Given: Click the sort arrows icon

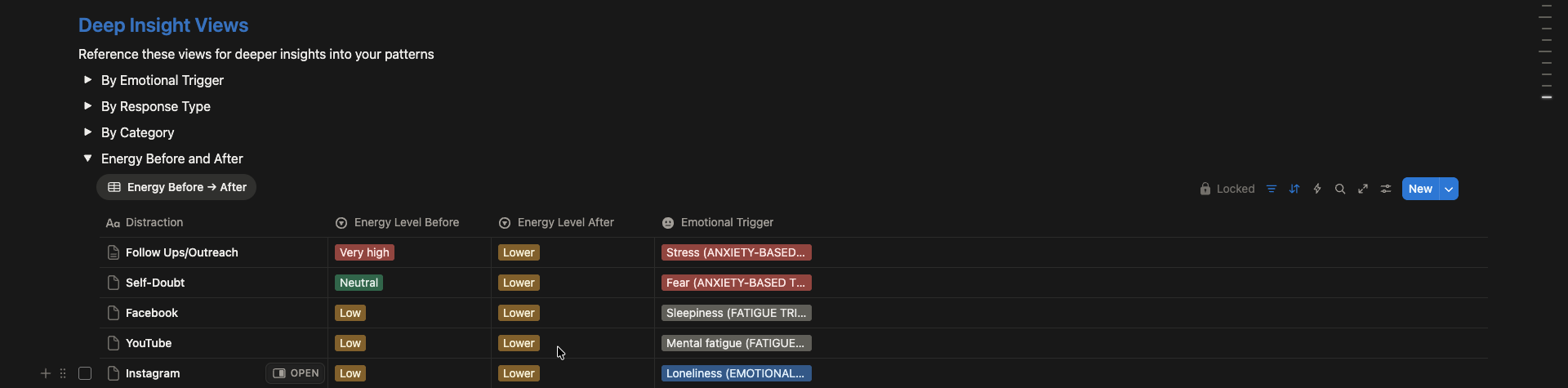Looking at the screenshot, I should (1294, 189).
